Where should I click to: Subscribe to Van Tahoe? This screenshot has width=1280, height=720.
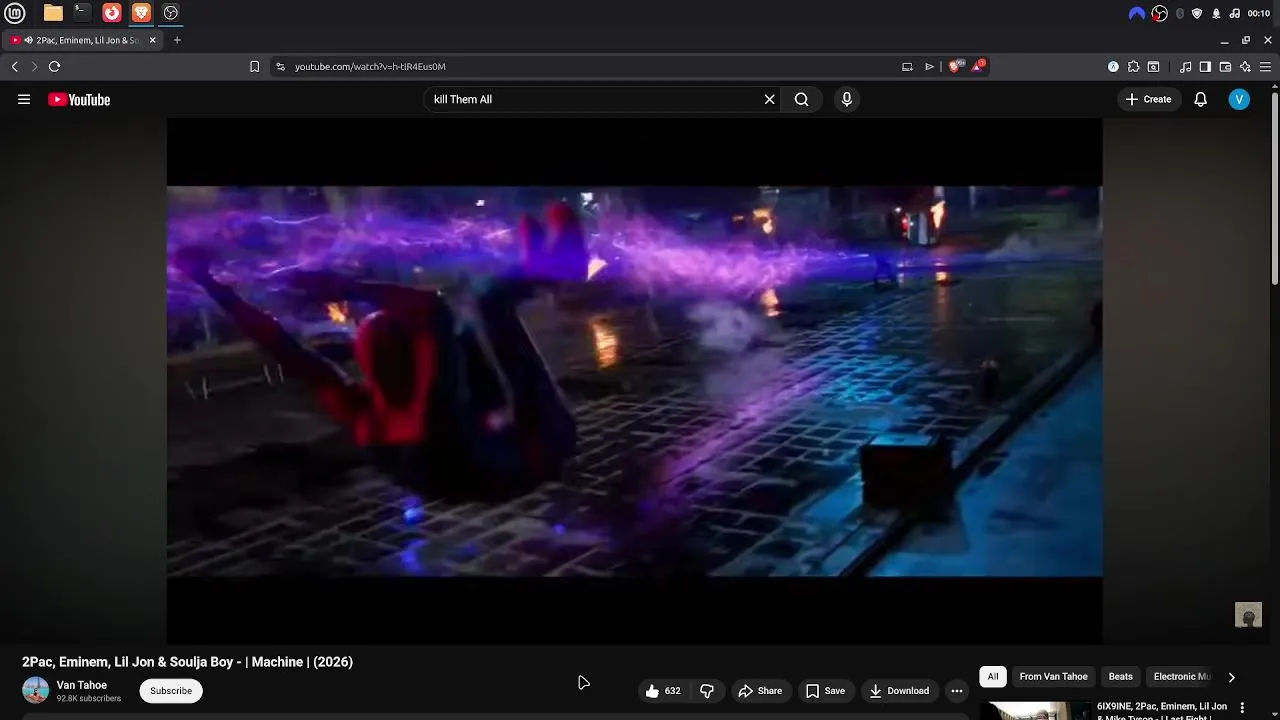(x=171, y=691)
